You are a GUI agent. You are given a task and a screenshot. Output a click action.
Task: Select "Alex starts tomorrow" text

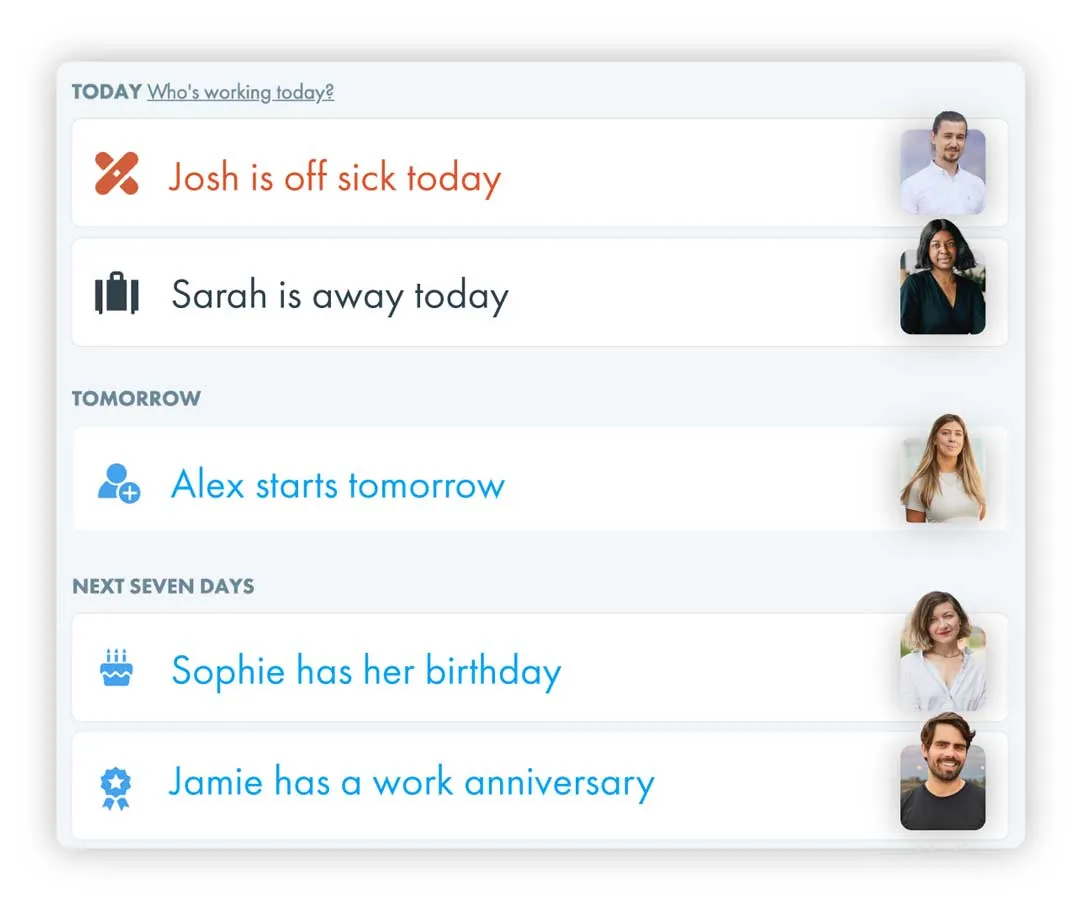pyautogui.click(x=337, y=485)
